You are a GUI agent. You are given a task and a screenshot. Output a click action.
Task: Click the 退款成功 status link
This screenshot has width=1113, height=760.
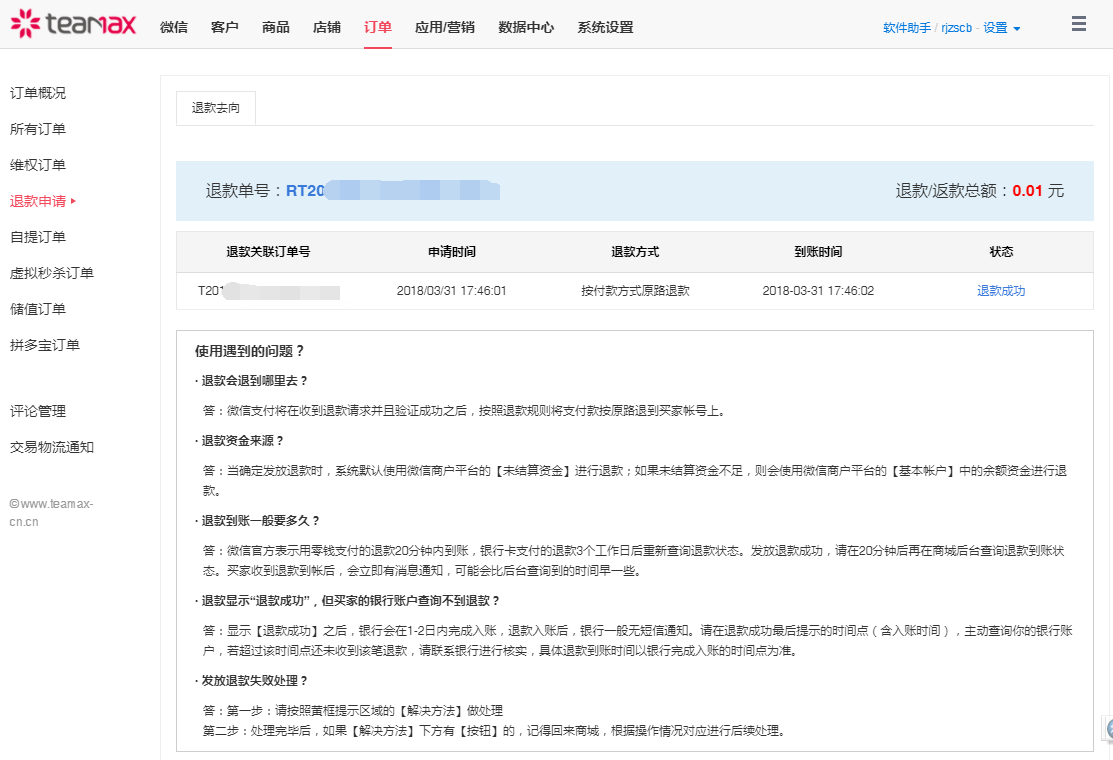pyautogui.click(x=1001, y=290)
